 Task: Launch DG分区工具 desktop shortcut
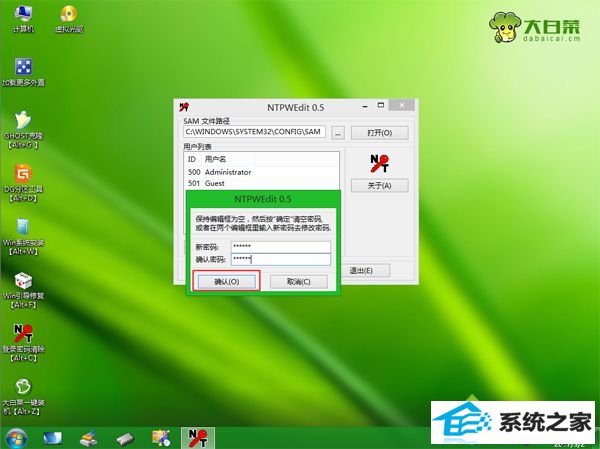[23, 183]
